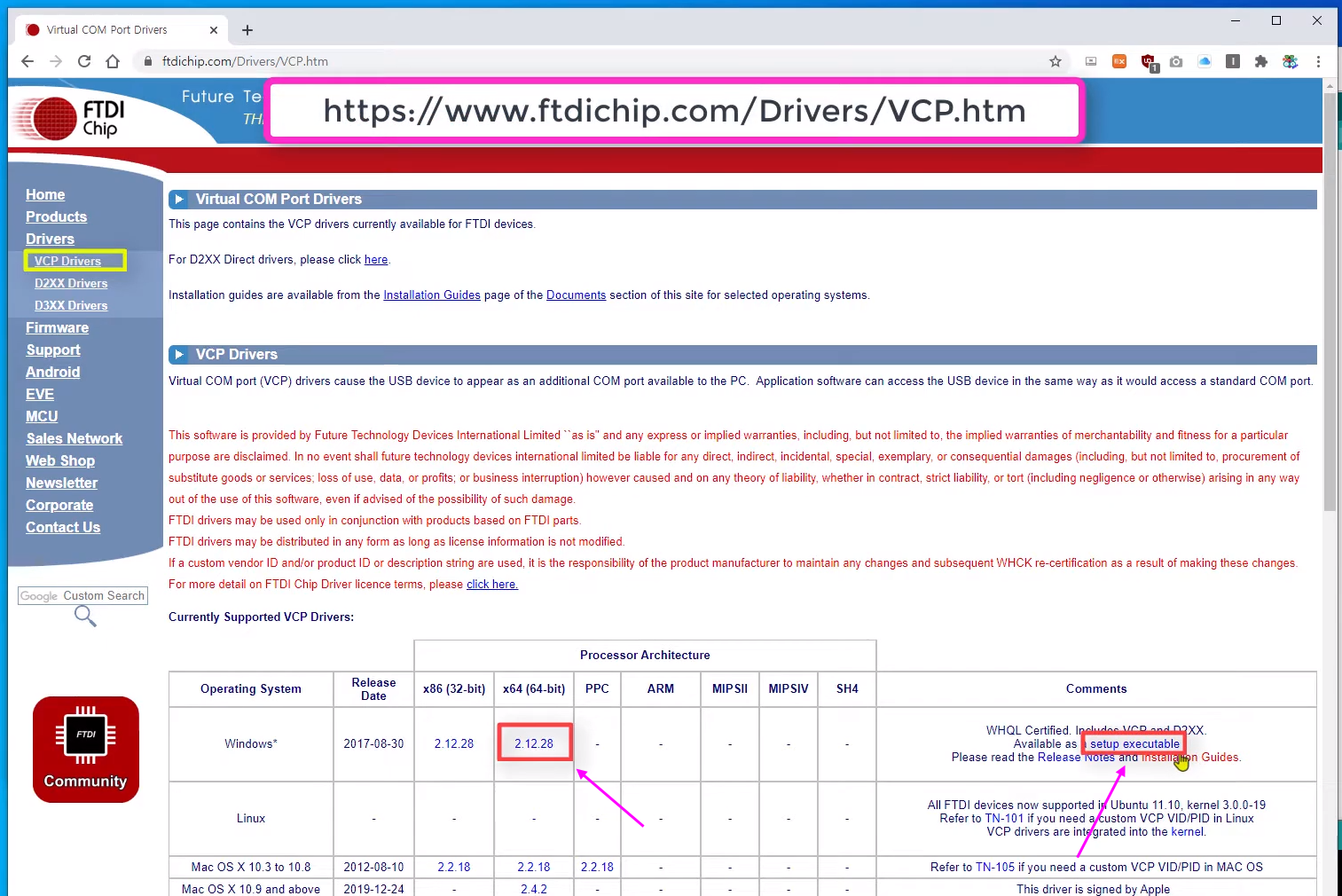The image size is (1342, 896).
Task: Bookmark this page with the star
Action: [1056, 61]
